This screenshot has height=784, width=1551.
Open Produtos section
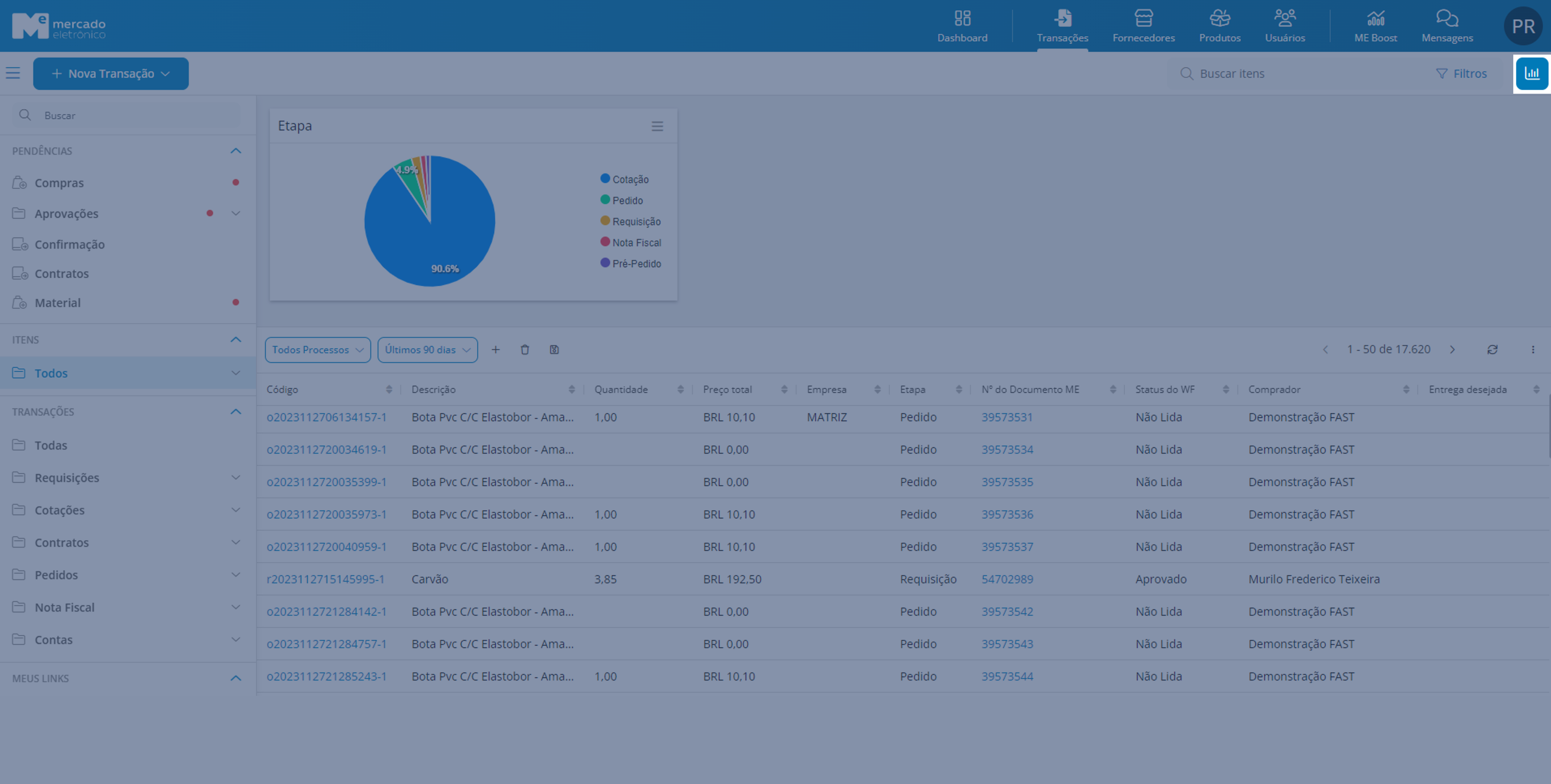pyautogui.click(x=1219, y=26)
